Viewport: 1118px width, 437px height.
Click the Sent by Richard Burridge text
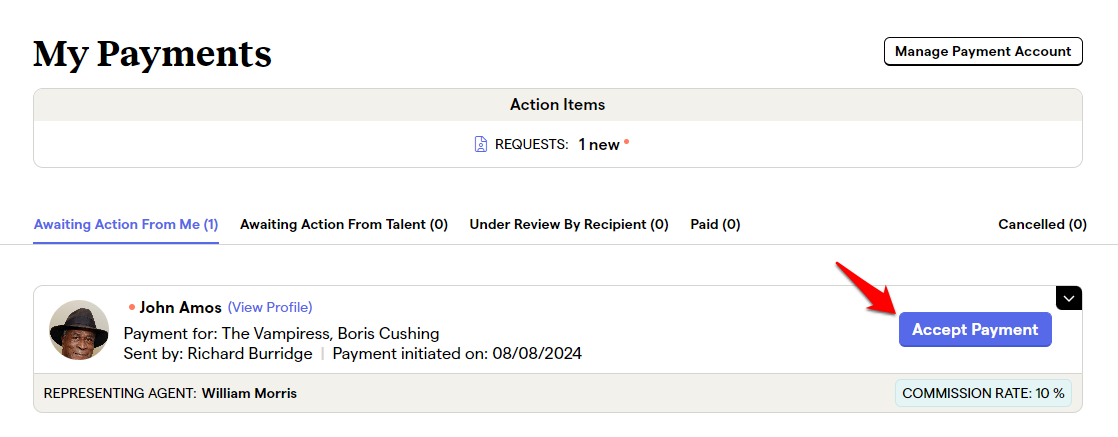(x=218, y=354)
